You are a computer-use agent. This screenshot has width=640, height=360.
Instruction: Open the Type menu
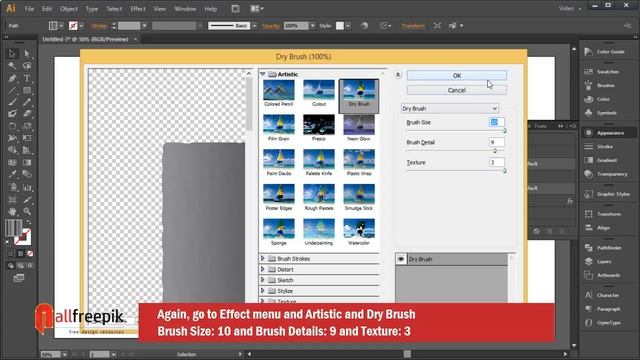91,9
